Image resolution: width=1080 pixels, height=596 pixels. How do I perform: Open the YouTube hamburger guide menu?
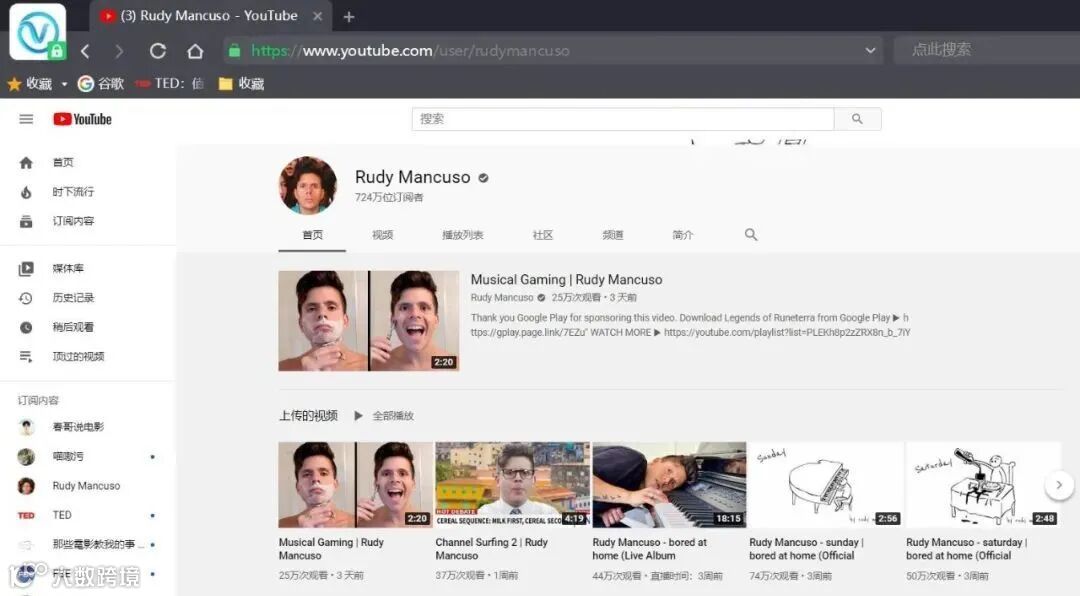point(26,119)
